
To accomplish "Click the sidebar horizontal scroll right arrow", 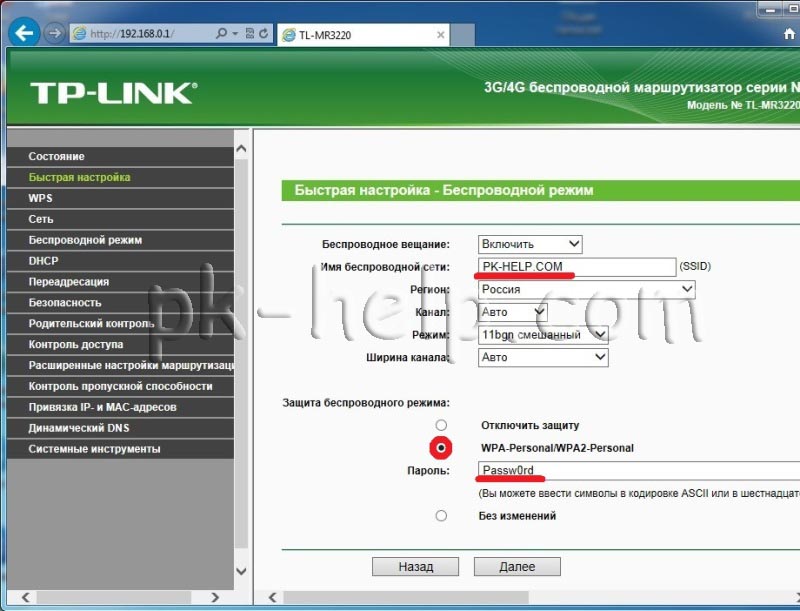I will coord(215,597).
